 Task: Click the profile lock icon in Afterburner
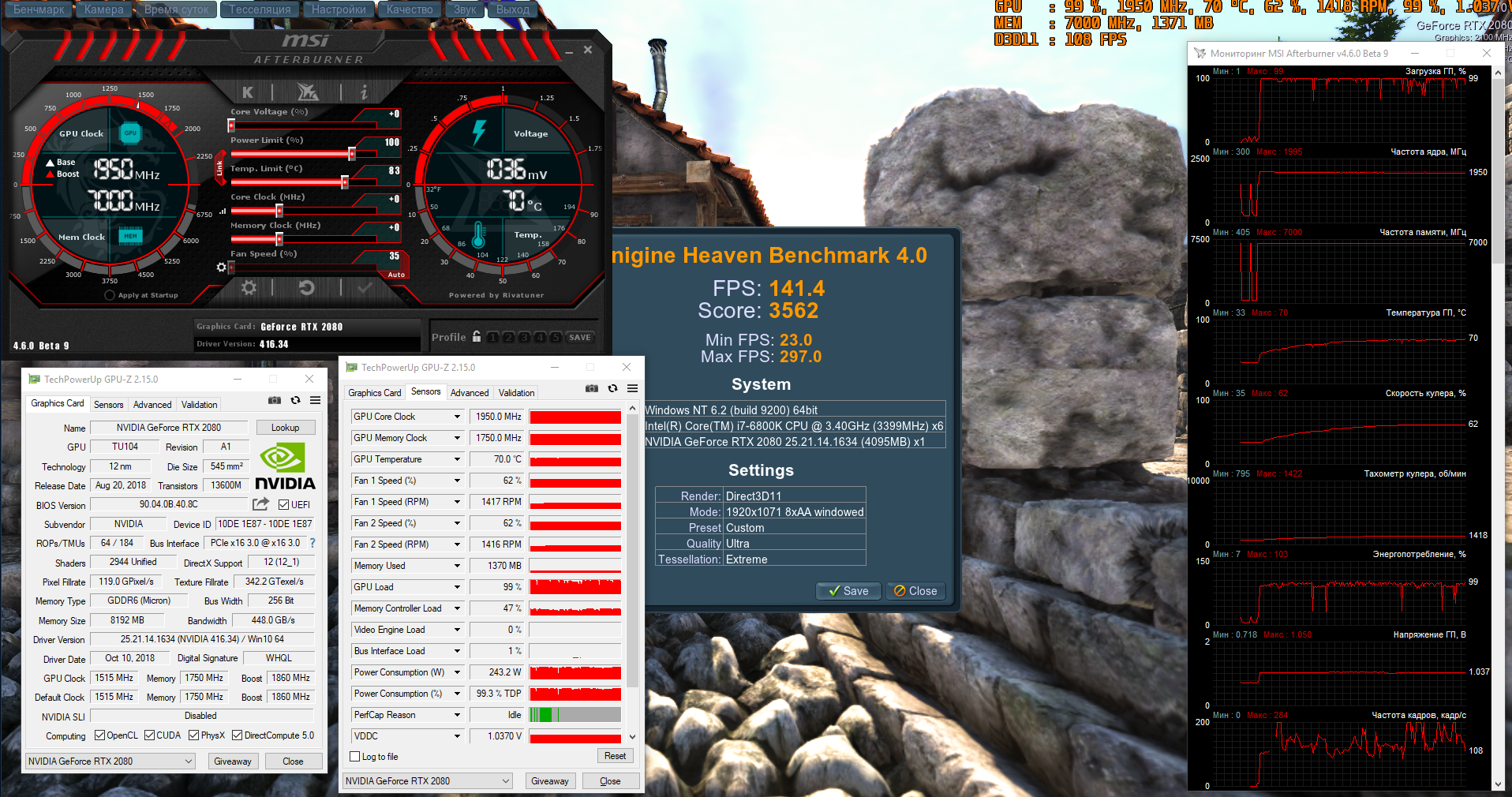tap(477, 337)
